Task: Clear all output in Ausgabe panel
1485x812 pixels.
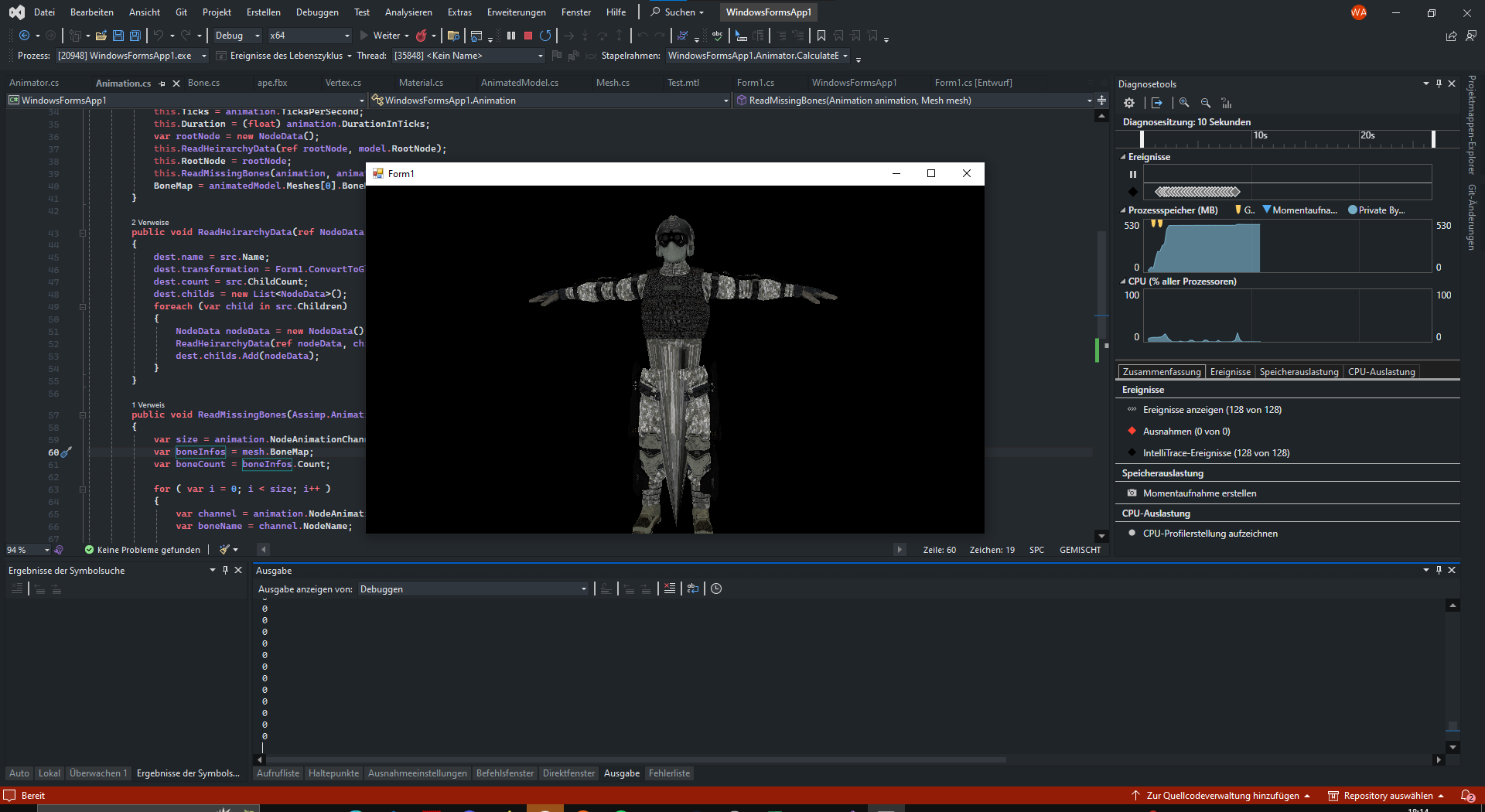Action: (x=670, y=589)
